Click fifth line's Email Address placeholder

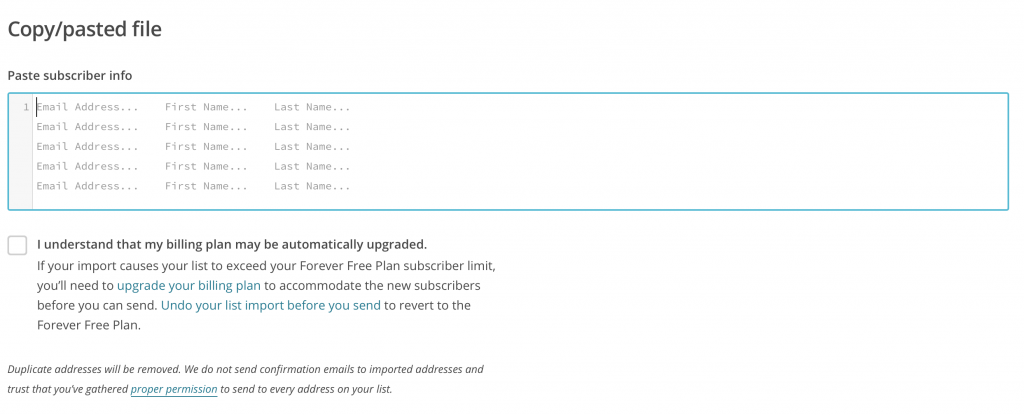pyautogui.click(x=87, y=186)
